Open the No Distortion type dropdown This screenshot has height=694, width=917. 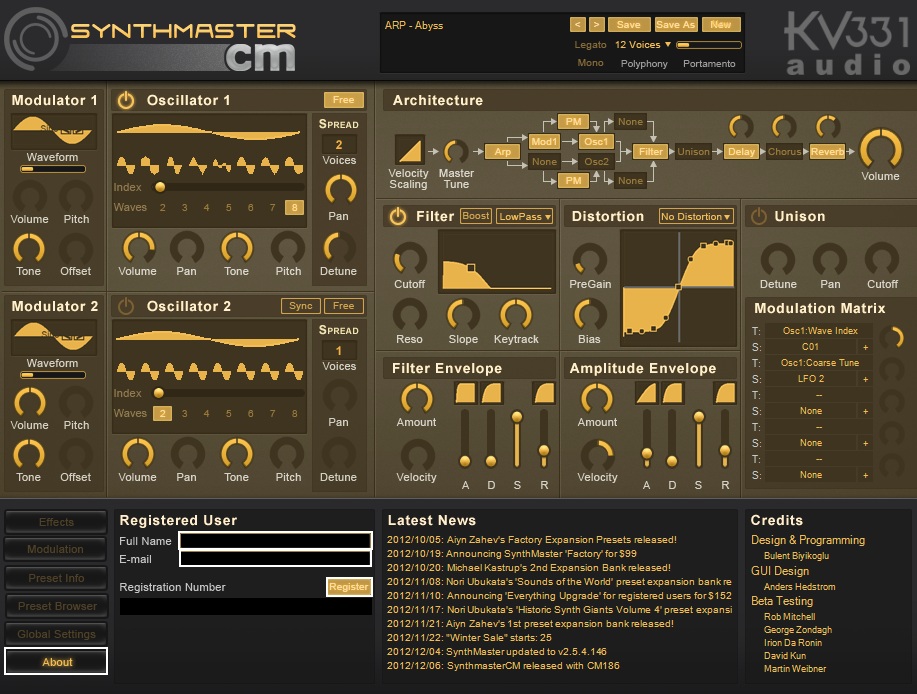pyautogui.click(x=696, y=216)
